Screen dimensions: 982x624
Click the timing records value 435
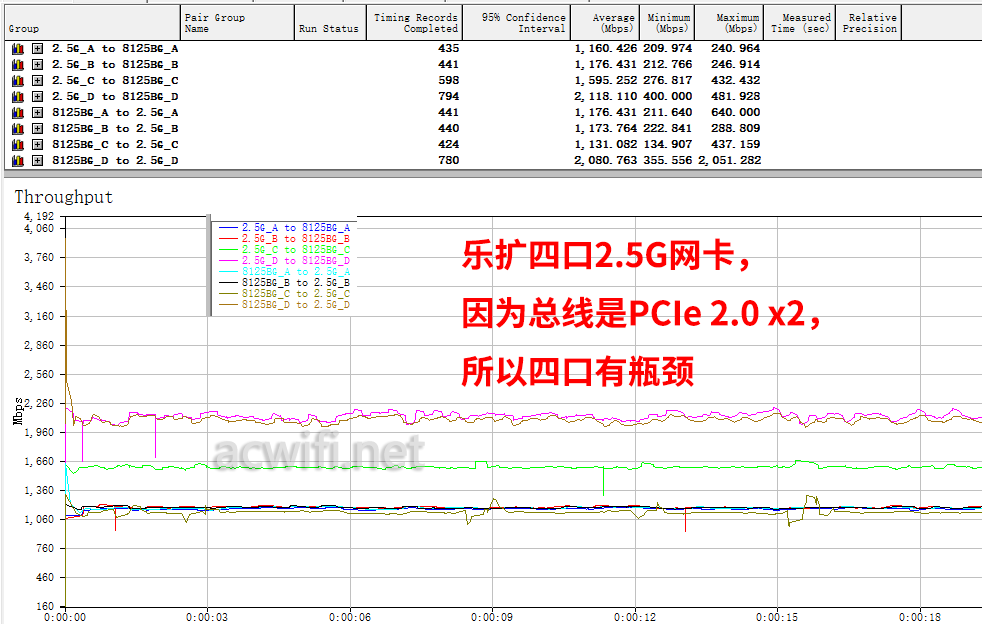click(x=448, y=48)
